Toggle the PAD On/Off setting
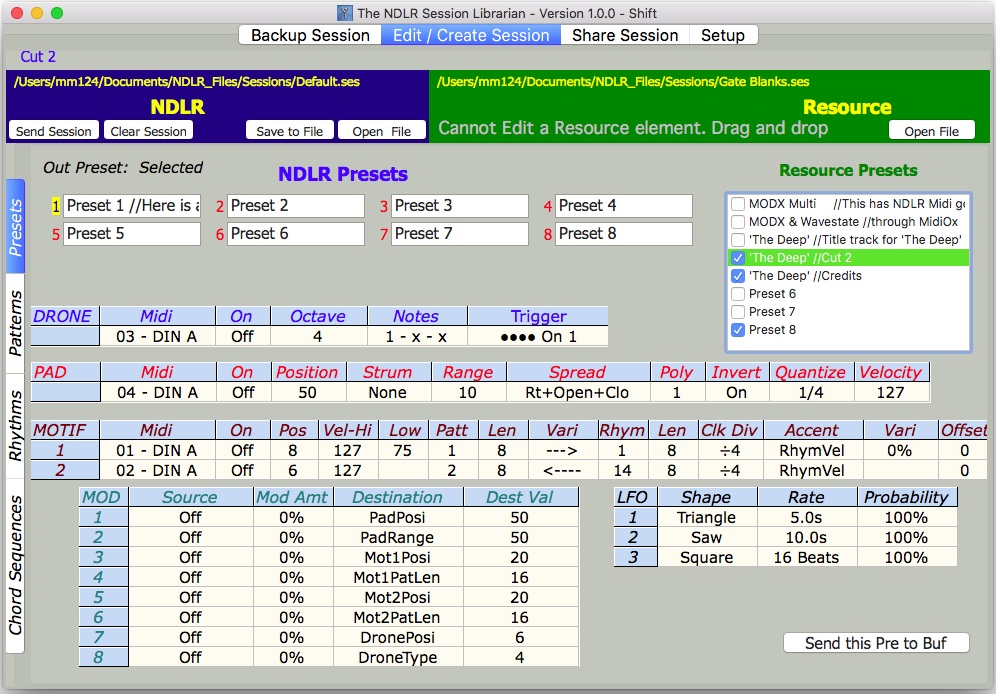Screen dimensions: 996x694 243,393
